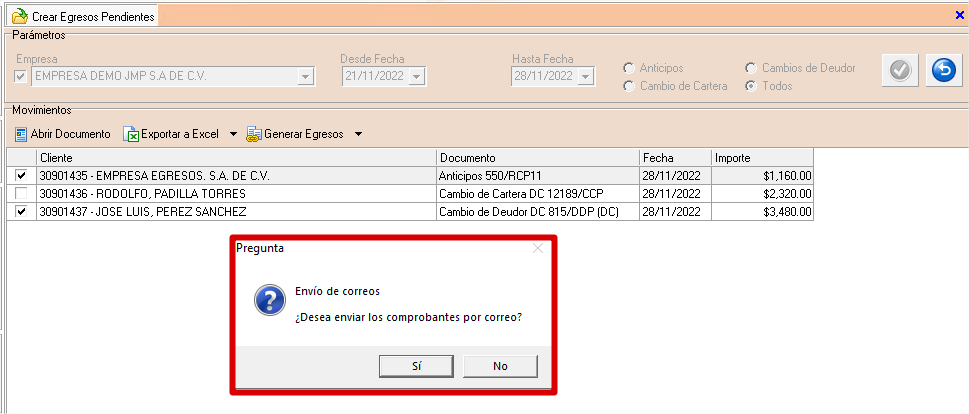
Task: Click the $2,320.00 amount cell
Action: click(x=762, y=193)
